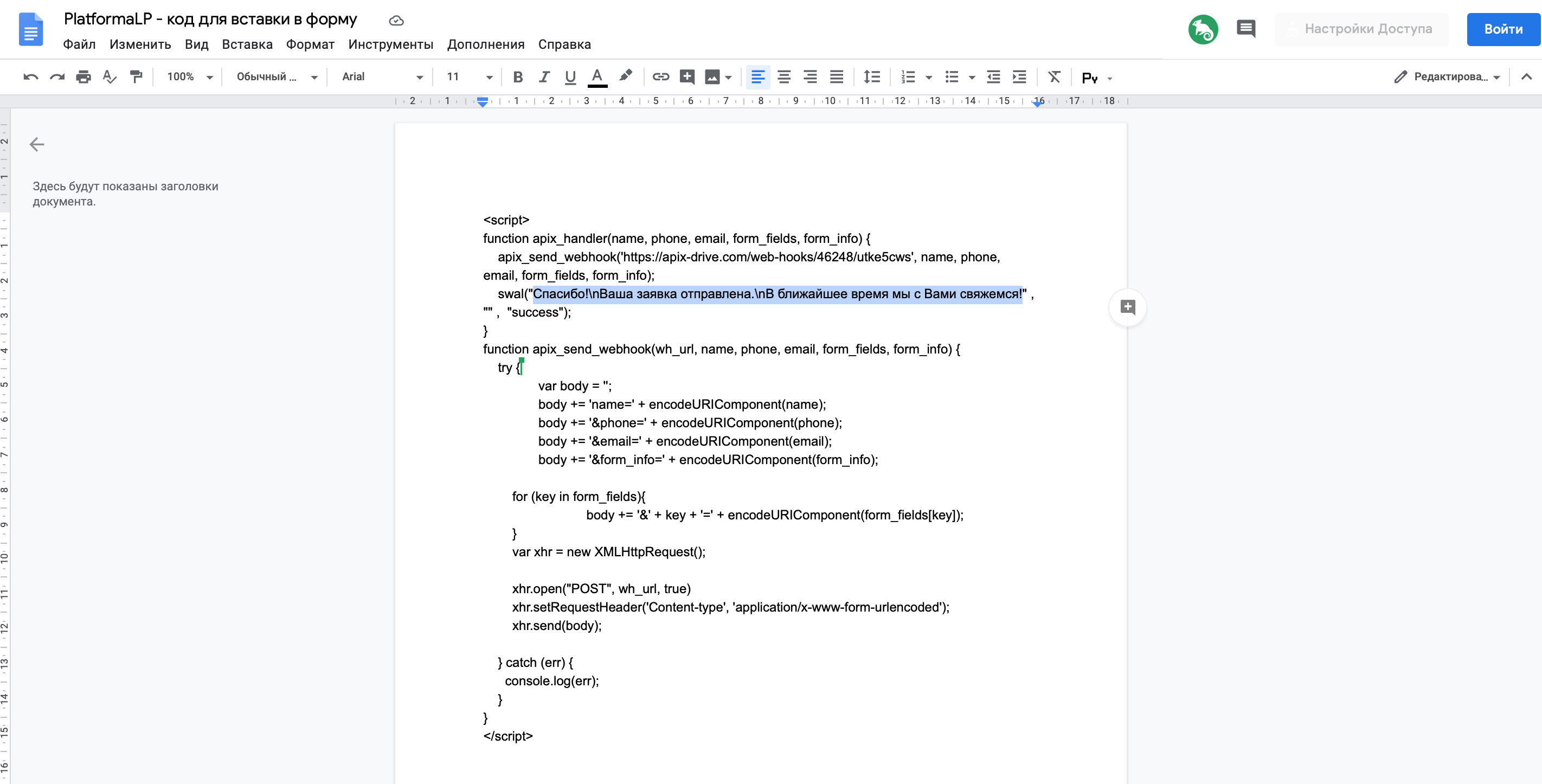The image size is (1542, 784).
Task: Increase indent icon
Action: coord(1019,76)
